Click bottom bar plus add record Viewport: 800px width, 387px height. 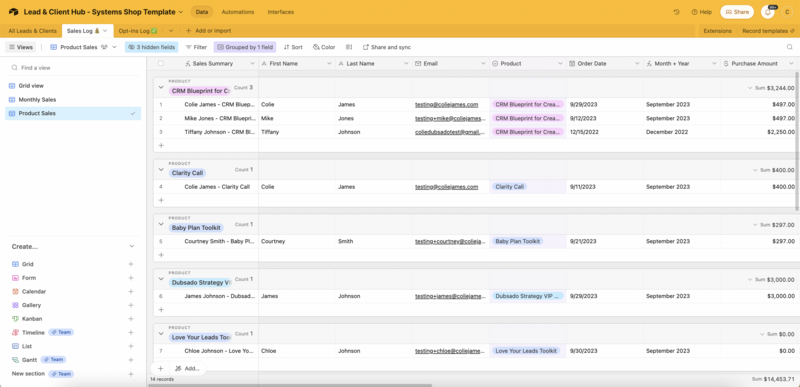[161, 368]
